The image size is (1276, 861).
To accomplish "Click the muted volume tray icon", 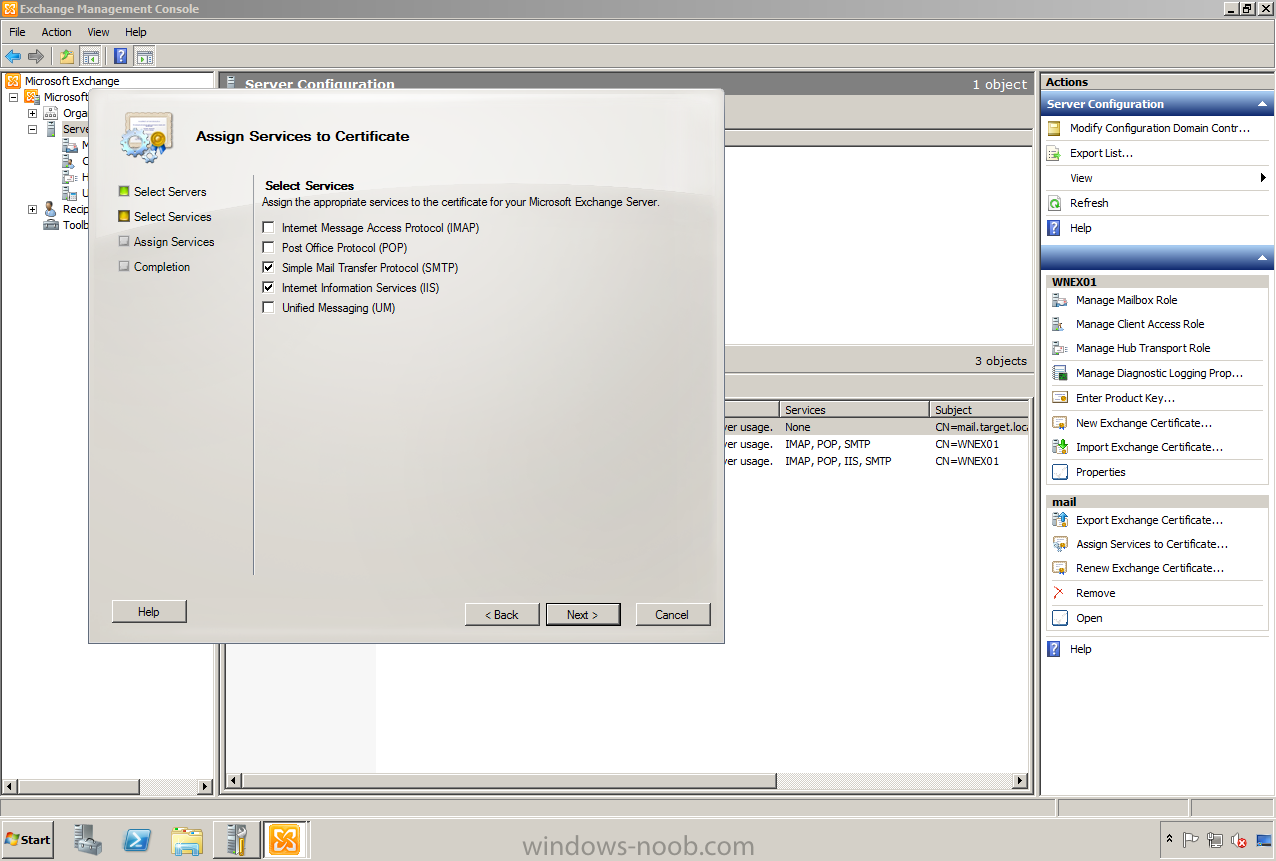I will tap(1238, 840).
